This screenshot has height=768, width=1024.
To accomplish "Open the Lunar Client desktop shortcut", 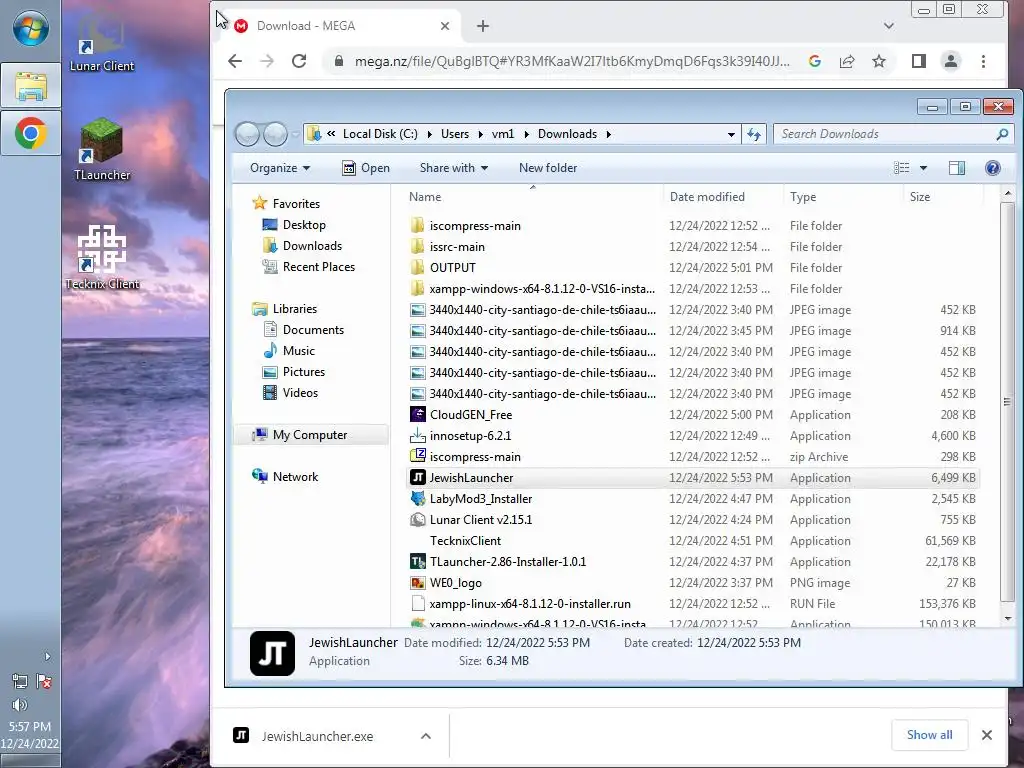I will pos(102,40).
